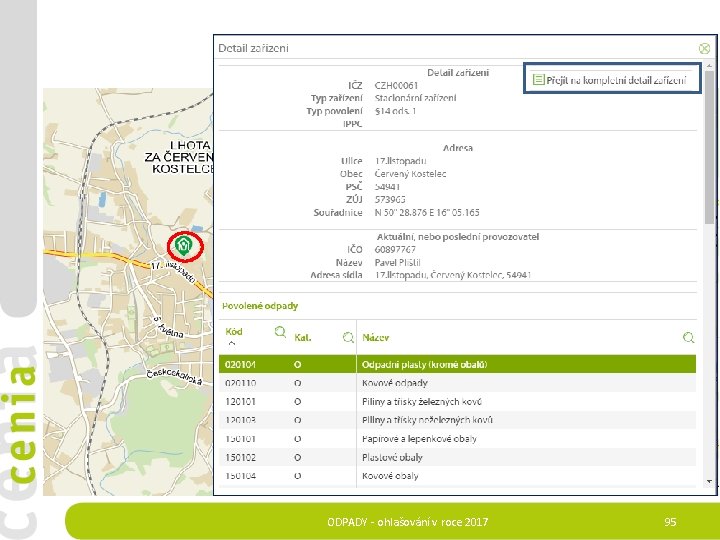
Task: Click the scrollbar down arrow in dialog
Action: 709,481
